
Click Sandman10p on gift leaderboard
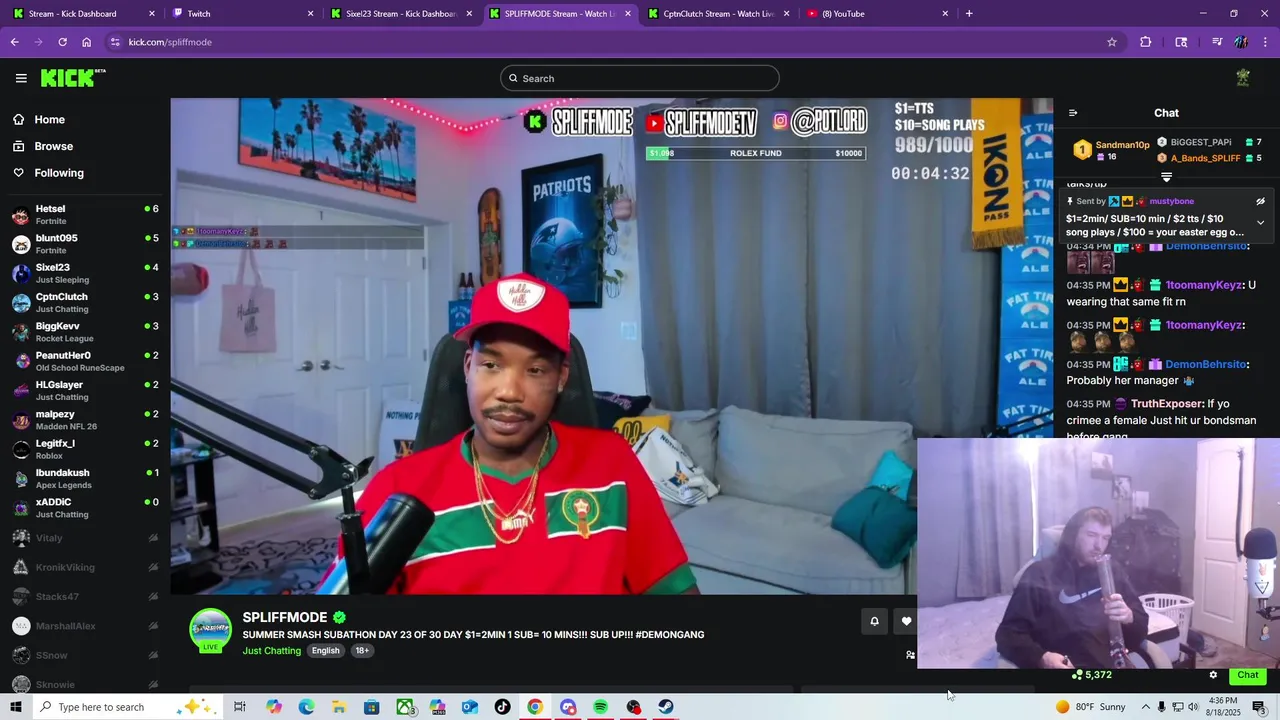point(1122,145)
